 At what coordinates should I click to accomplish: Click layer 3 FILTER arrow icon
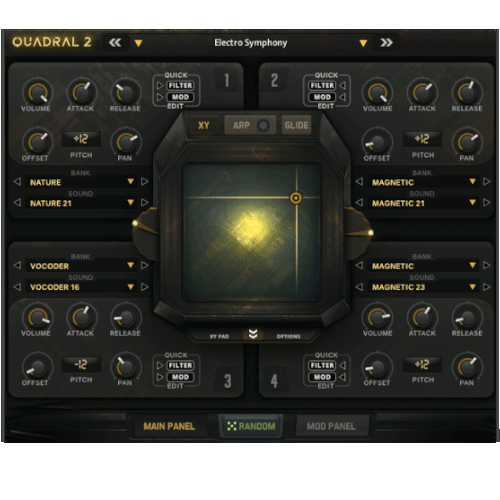coord(160,365)
